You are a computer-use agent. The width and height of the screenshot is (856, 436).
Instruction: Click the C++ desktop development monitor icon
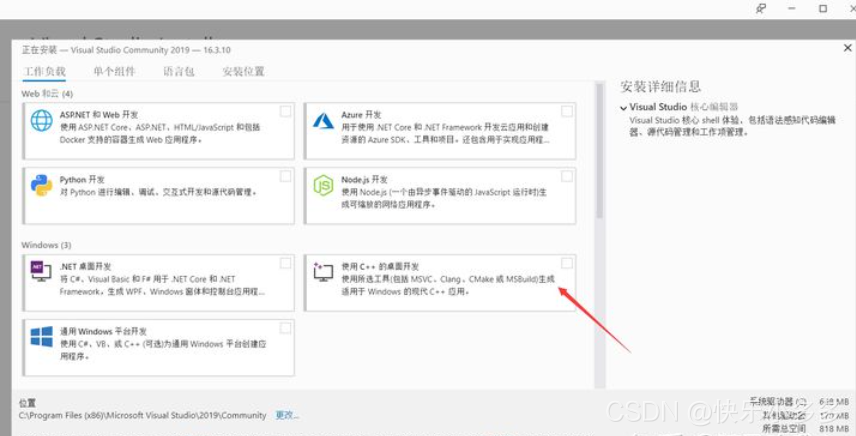(323, 272)
